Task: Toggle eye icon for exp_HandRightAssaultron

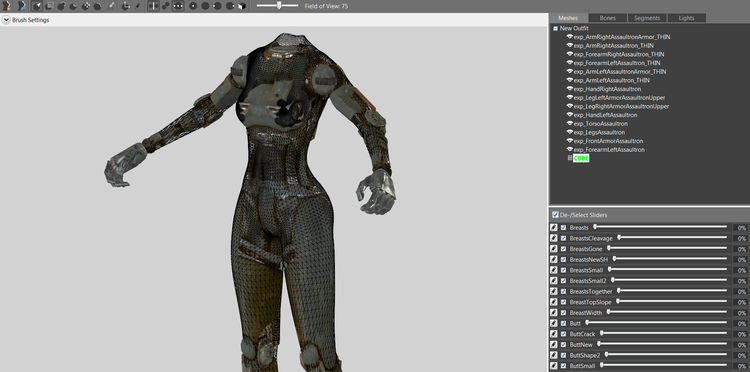Action: pyautogui.click(x=570, y=89)
